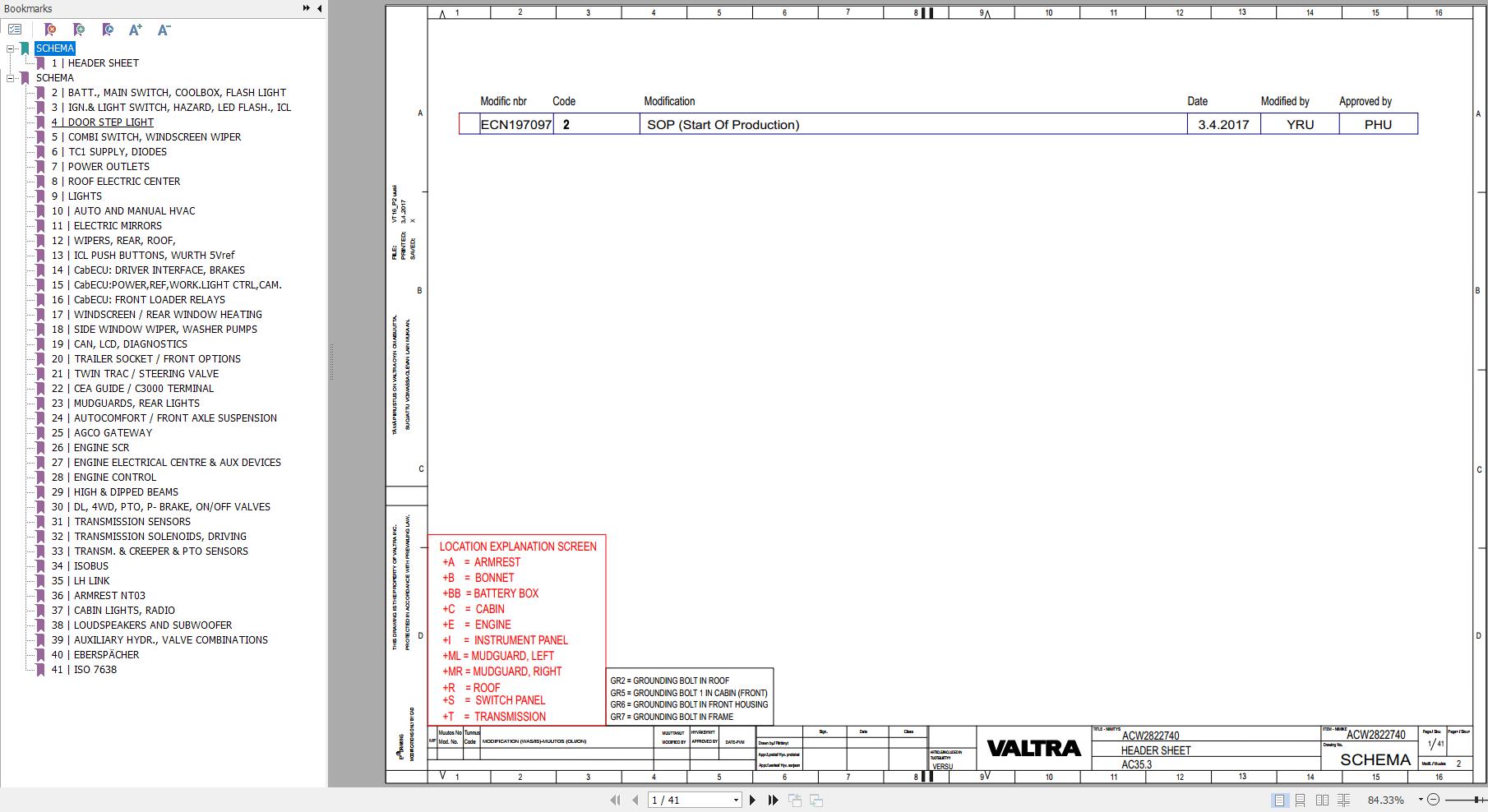
Task: Click the ECN197097 cell in the modification table
Action: point(516,125)
